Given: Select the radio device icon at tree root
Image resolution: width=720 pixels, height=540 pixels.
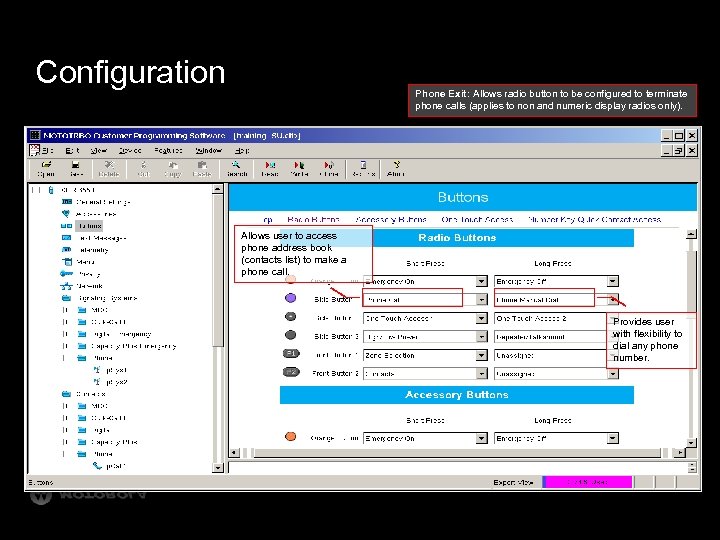Looking at the screenshot, I should pos(51,190).
